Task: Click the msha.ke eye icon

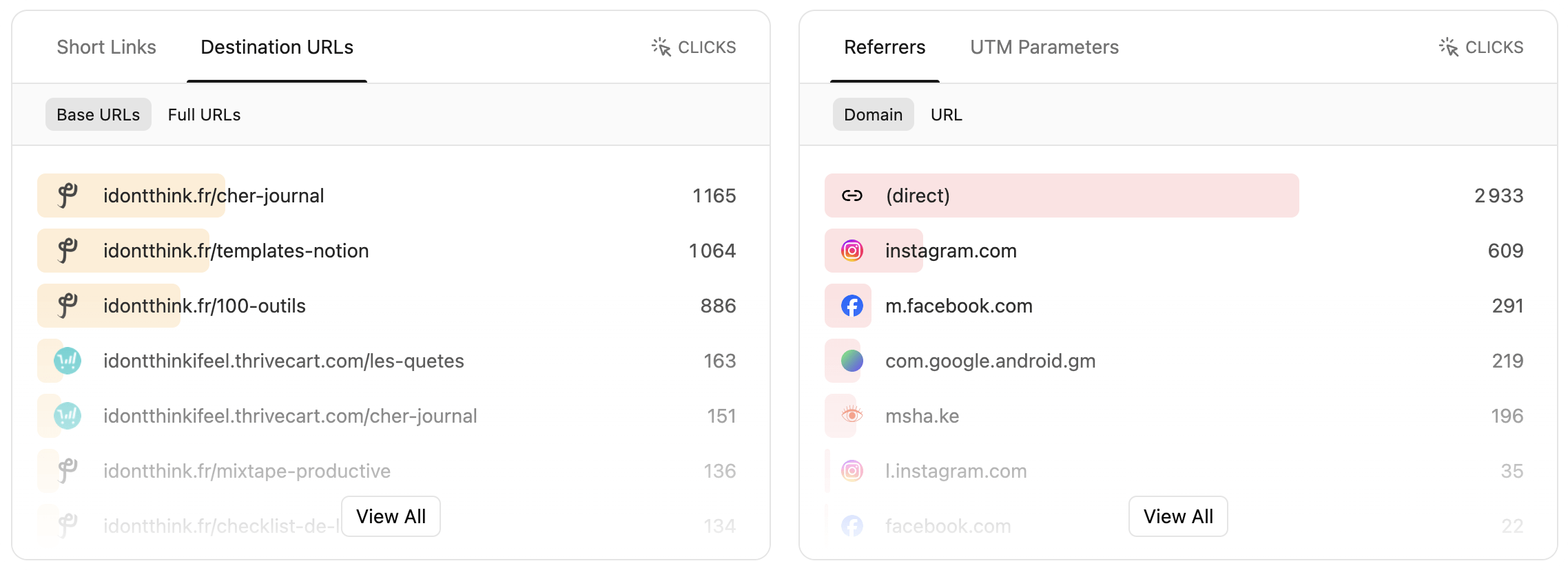Action: (852, 416)
